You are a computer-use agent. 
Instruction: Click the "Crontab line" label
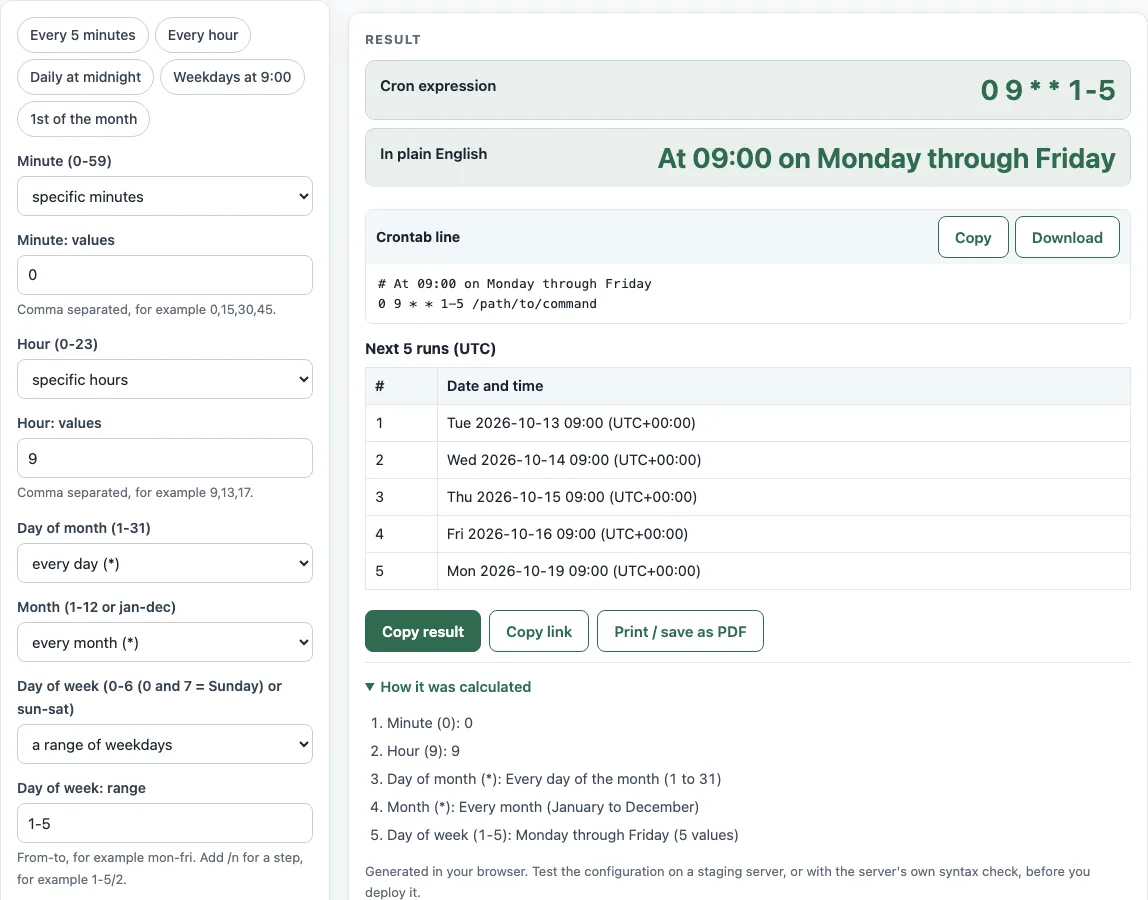418,237
